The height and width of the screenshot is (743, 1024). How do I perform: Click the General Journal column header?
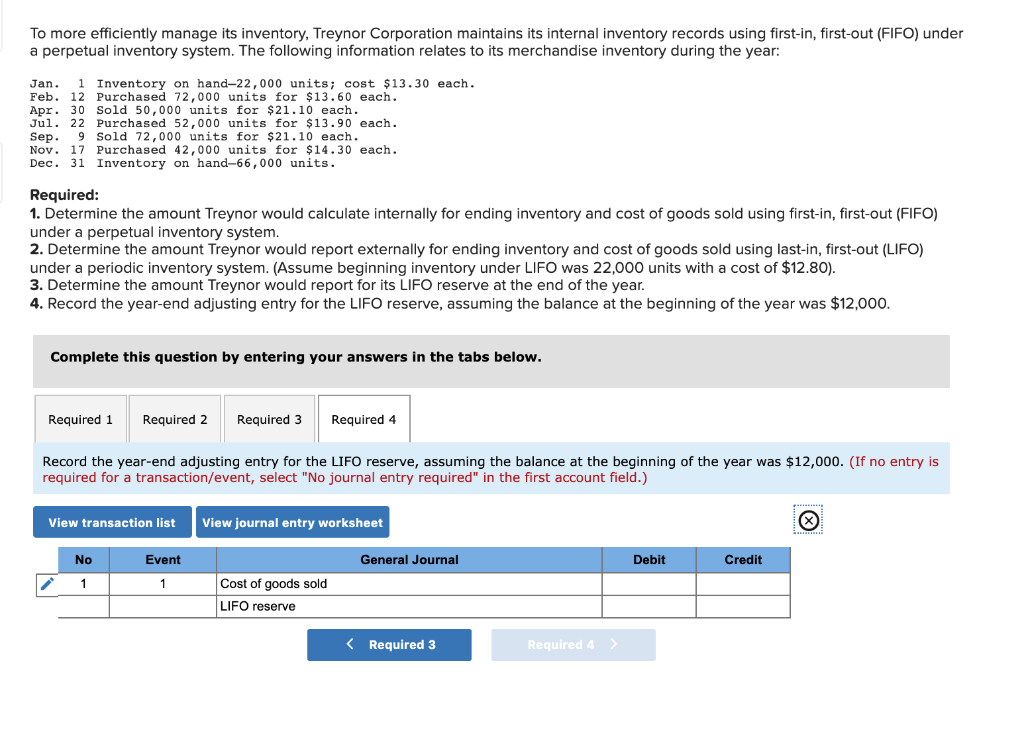point(408,560)
